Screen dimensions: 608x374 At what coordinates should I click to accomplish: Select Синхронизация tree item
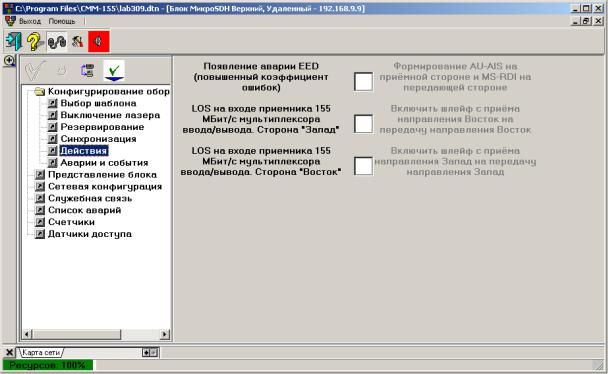(98, 139)
